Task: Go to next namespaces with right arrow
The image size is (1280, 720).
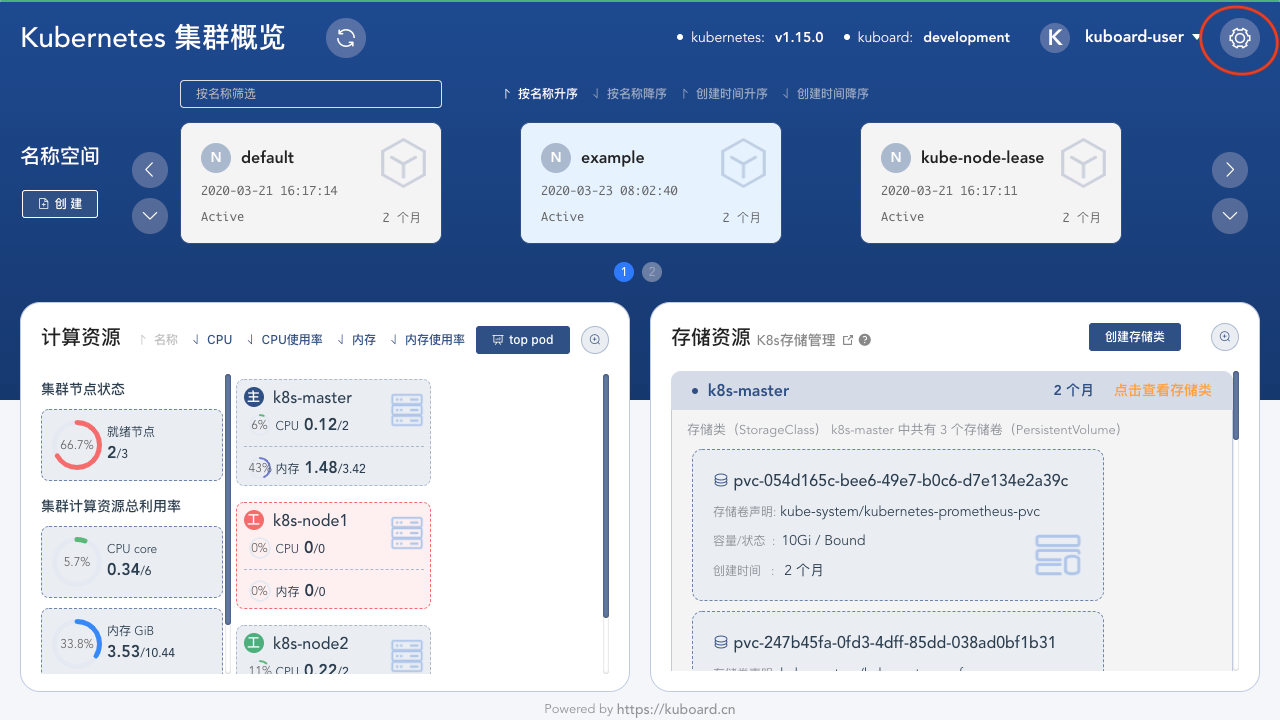Action: click(1230, 170)
